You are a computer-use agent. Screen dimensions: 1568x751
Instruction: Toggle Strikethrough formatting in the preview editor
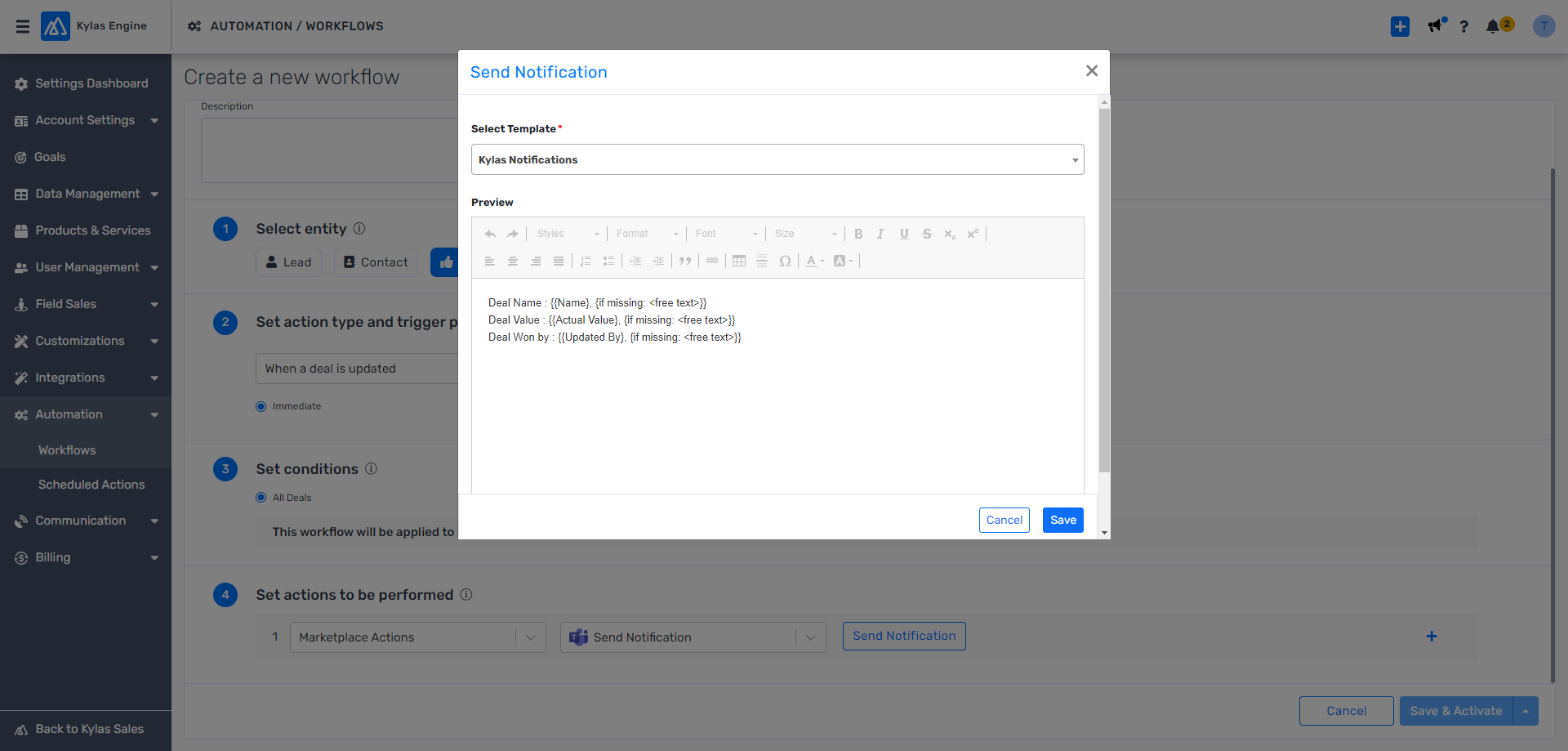click(927, 234)
